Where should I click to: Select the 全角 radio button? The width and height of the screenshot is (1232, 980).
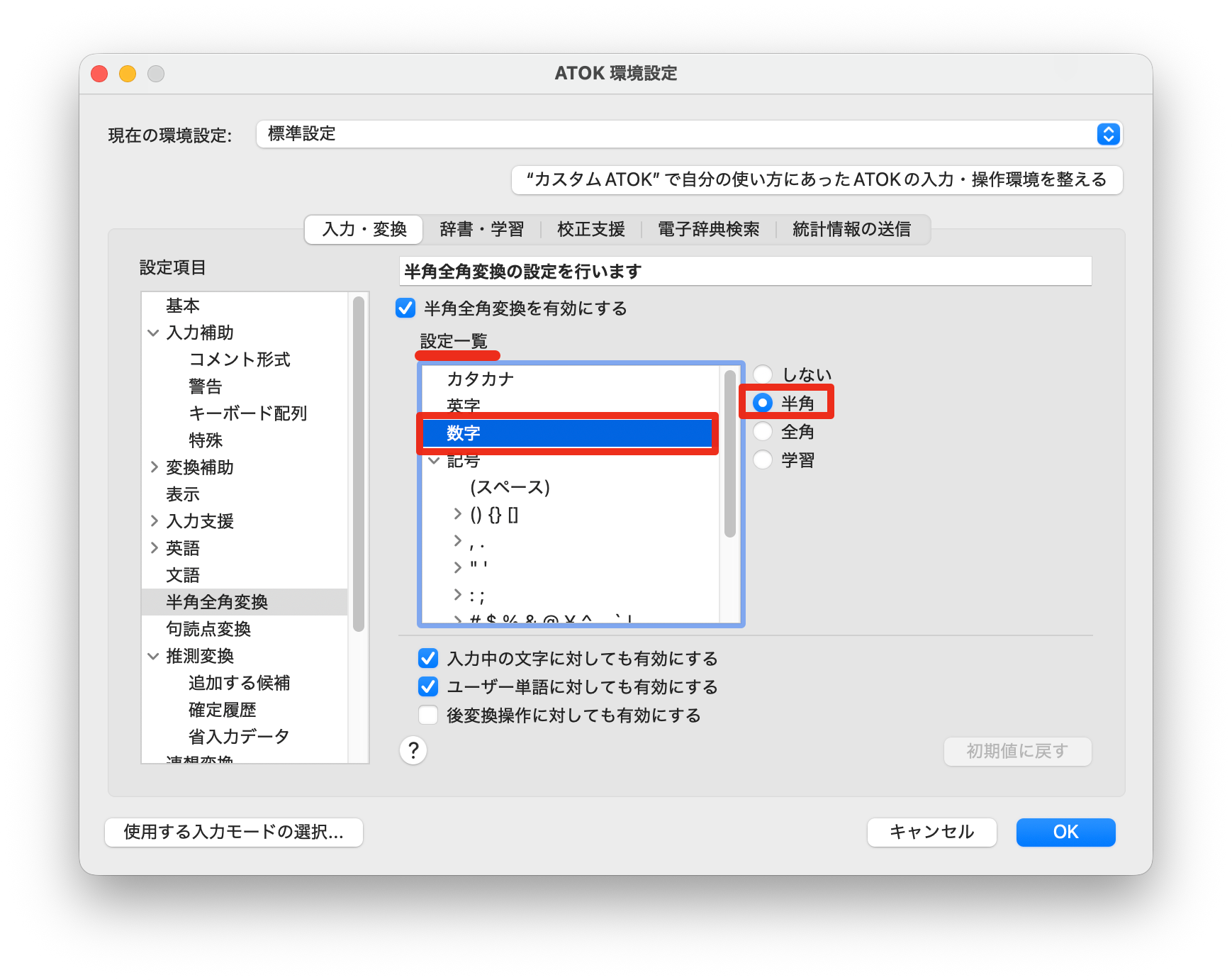pos(763,431)
